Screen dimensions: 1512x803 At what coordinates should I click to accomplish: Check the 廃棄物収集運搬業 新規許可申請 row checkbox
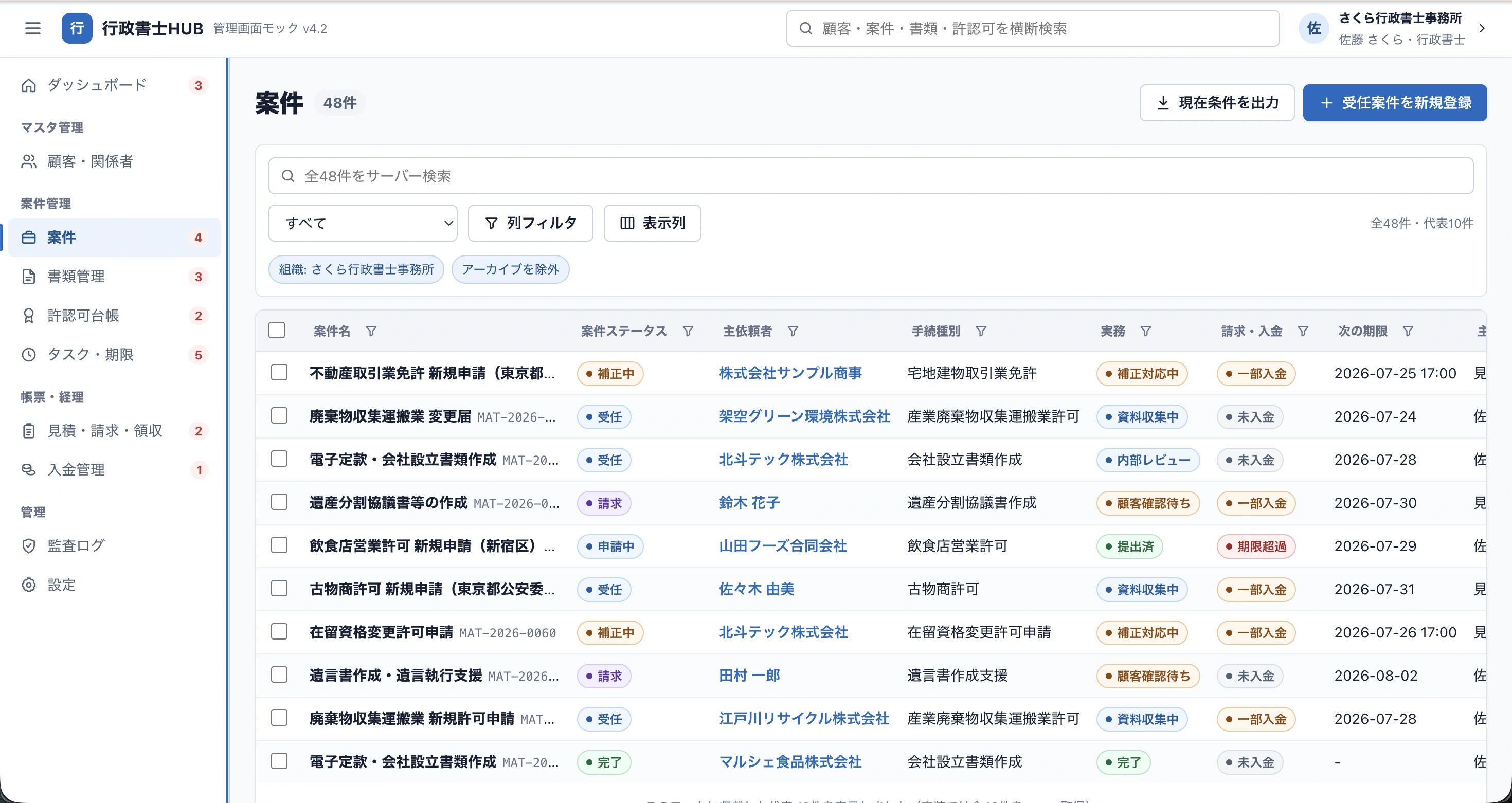click(x=279, y=718)
